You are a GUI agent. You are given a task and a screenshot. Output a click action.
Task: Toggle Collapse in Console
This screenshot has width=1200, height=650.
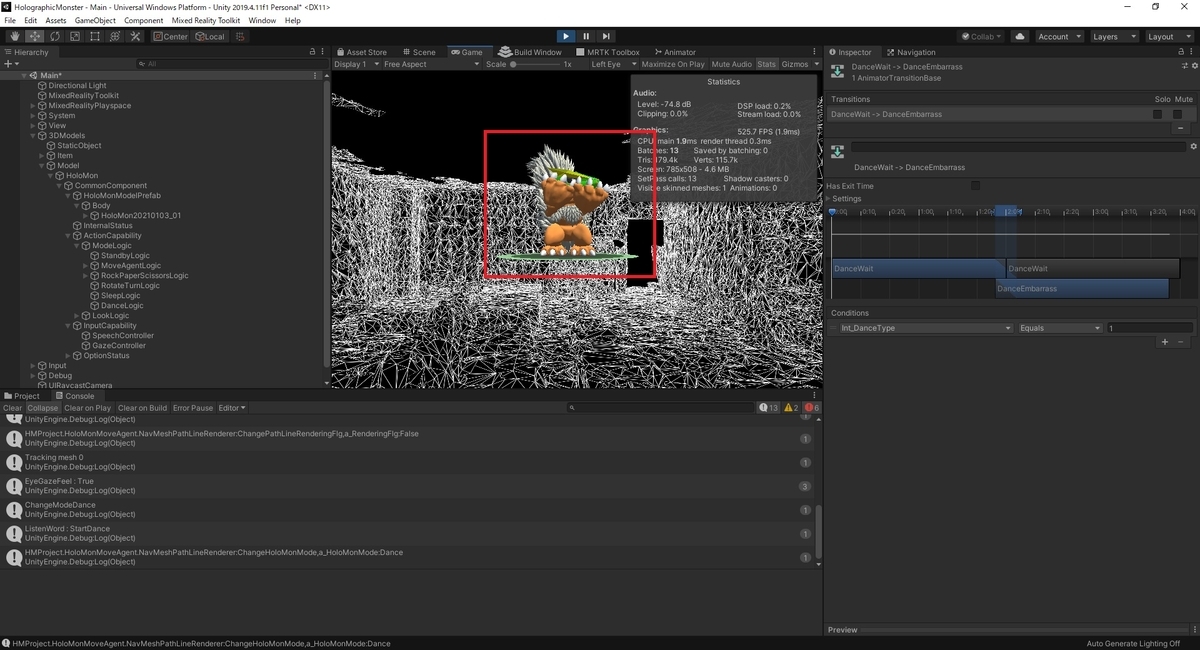click(43, 408)
